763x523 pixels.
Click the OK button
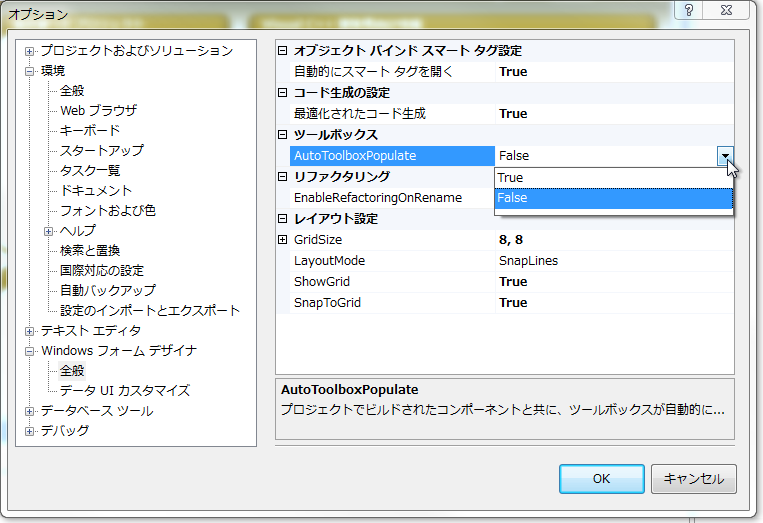tap(601, 479)
